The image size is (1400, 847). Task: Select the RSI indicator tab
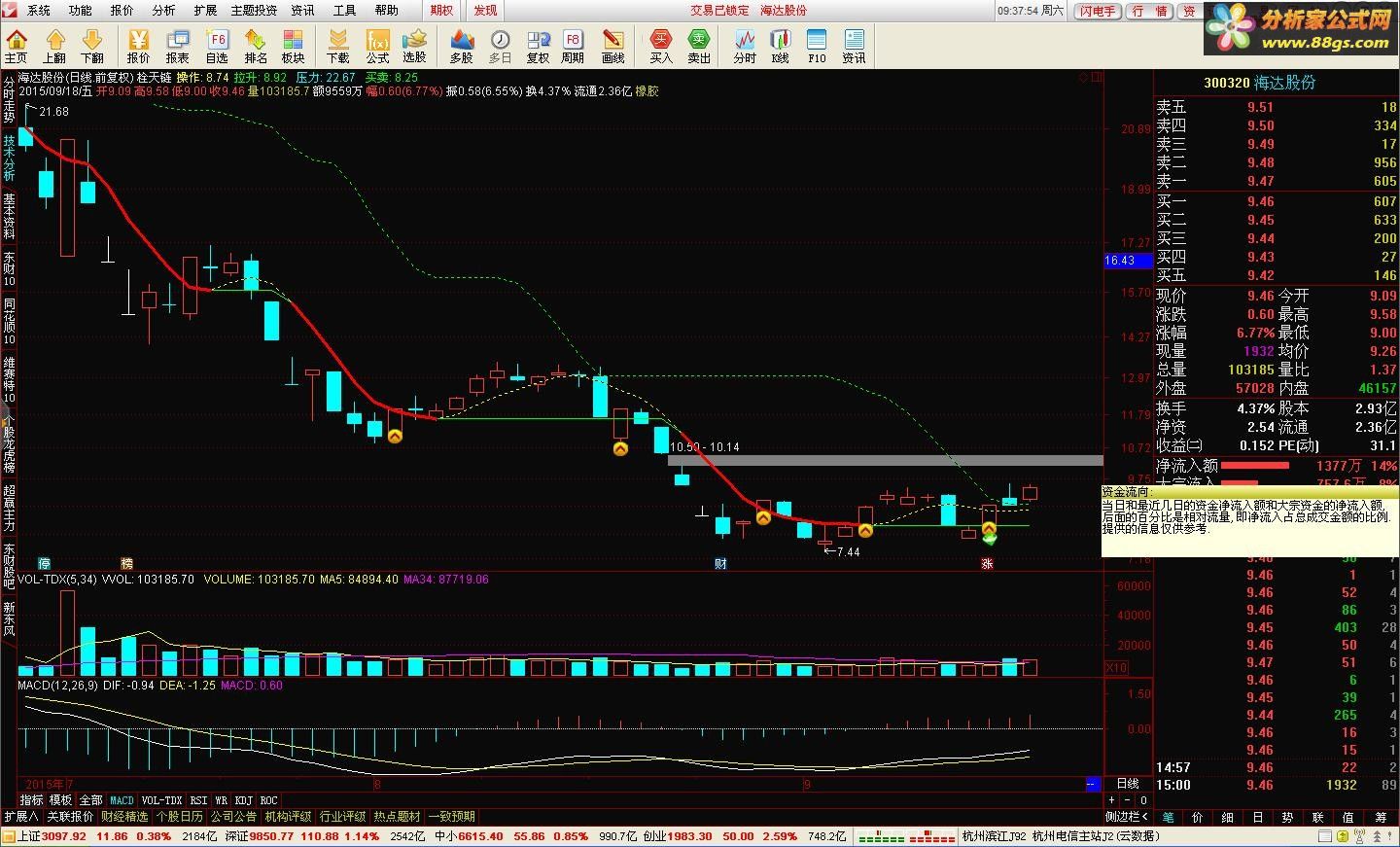click(198, 800)
